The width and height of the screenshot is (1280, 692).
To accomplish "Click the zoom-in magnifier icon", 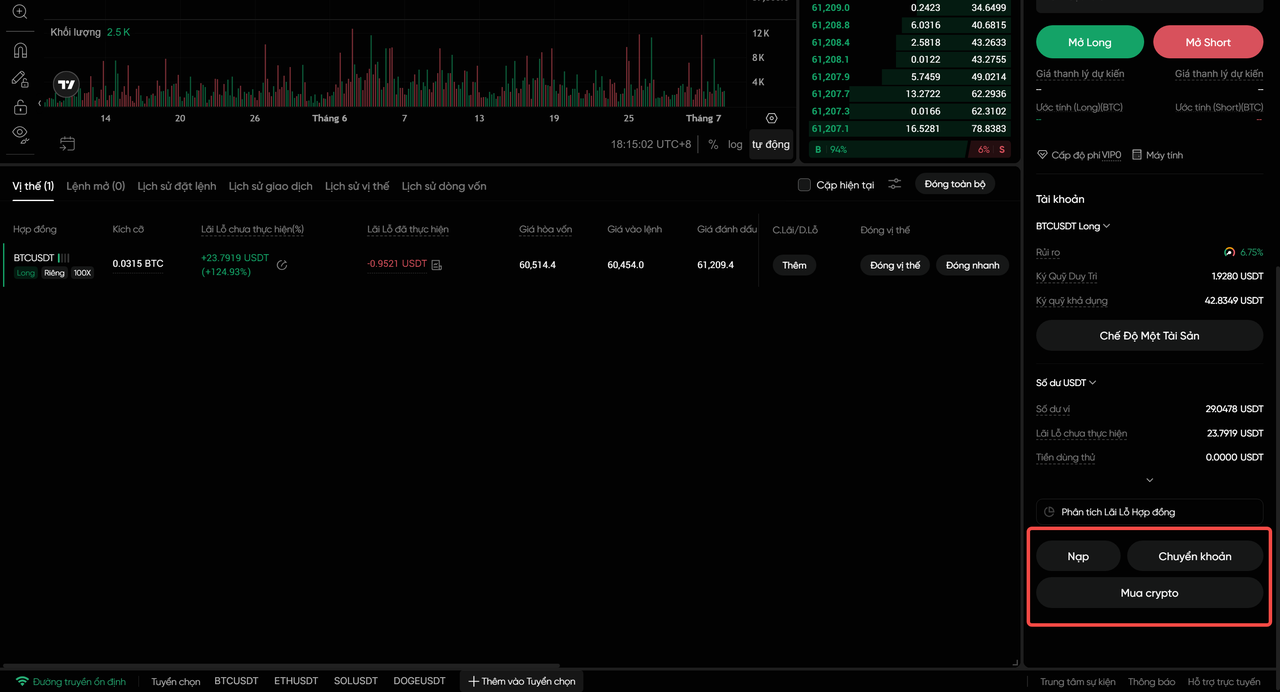I will pyautogui.click(x=20, y=12).
